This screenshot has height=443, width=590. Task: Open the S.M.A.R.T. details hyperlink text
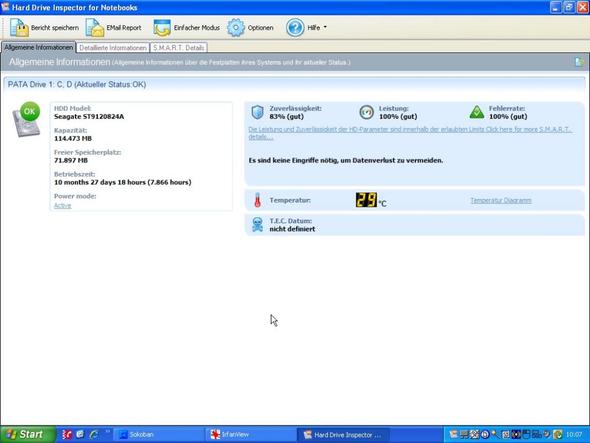(x=410, y=133)
